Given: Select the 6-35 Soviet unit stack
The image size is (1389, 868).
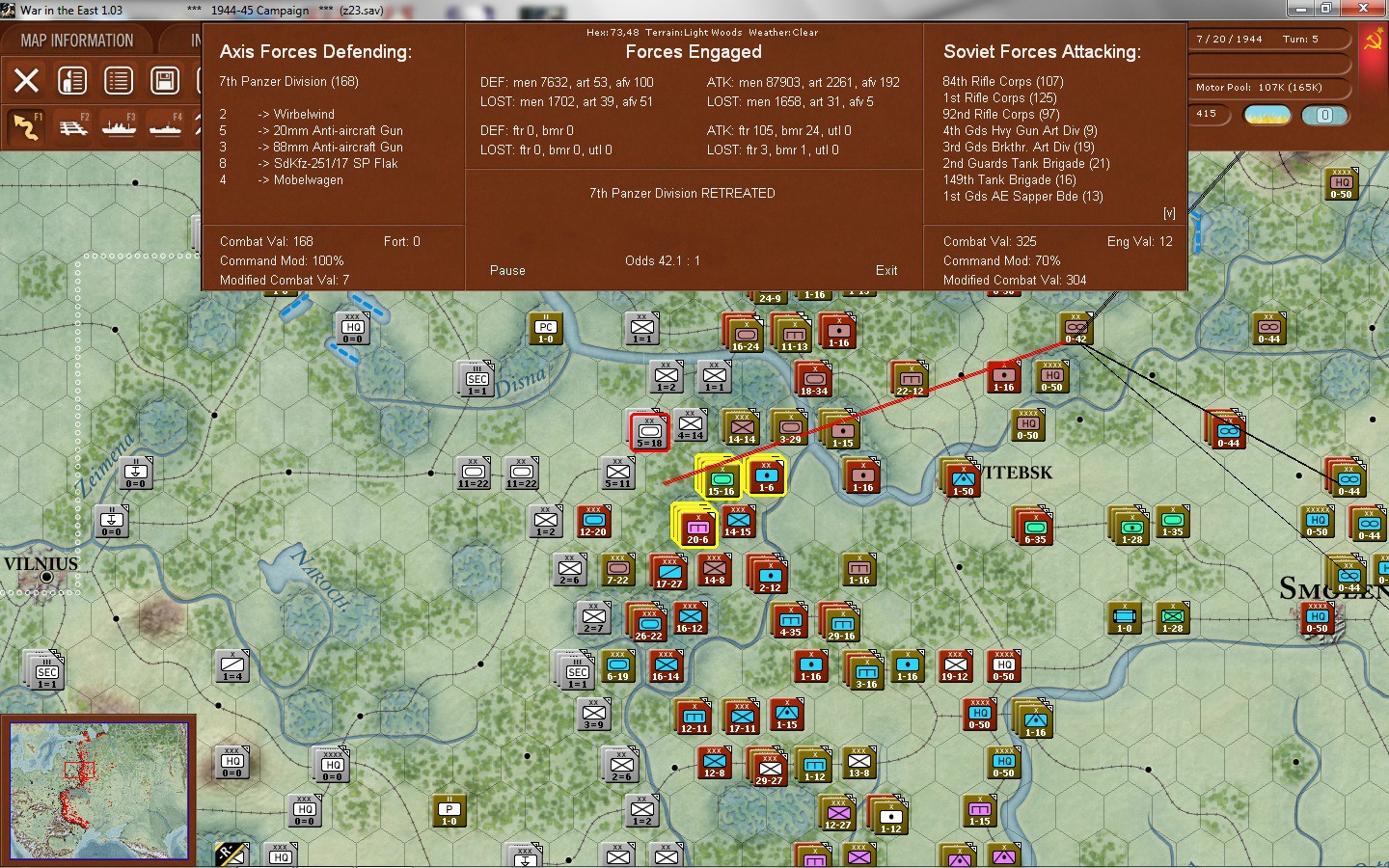Looking at the screenshot, I should tap(1035, 528).
